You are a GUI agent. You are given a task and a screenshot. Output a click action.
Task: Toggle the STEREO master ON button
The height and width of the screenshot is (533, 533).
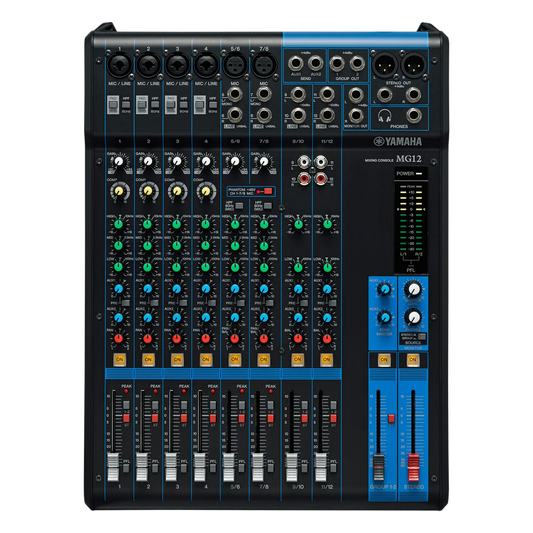pos(413,359)
